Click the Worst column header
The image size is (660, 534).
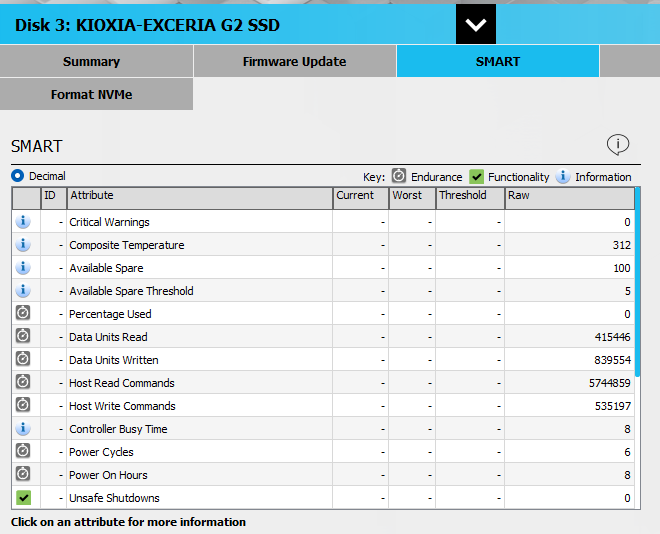pos(412,198)
